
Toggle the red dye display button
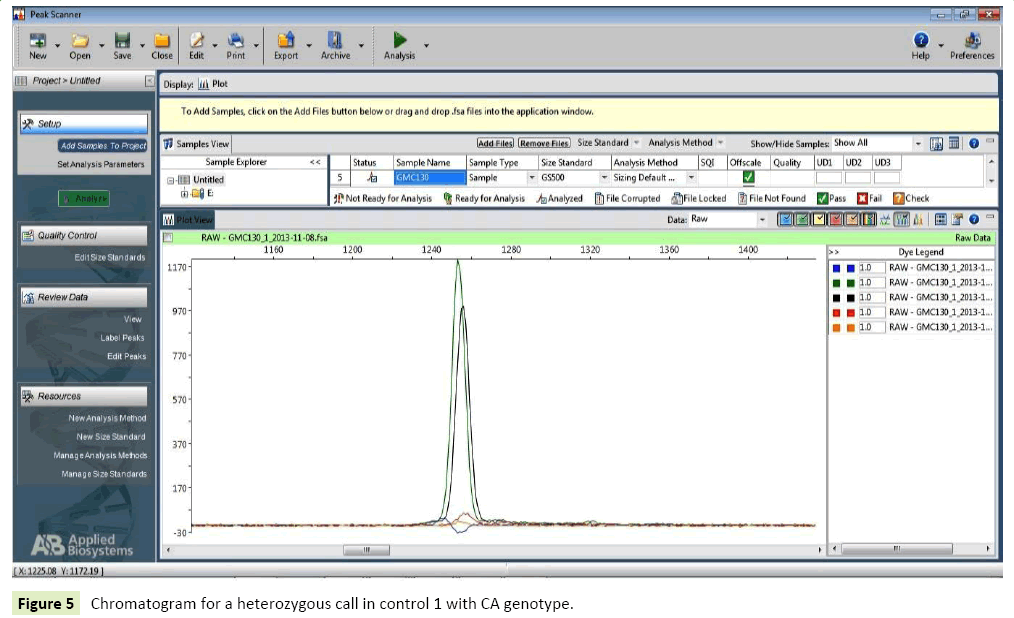coord(836,219)
